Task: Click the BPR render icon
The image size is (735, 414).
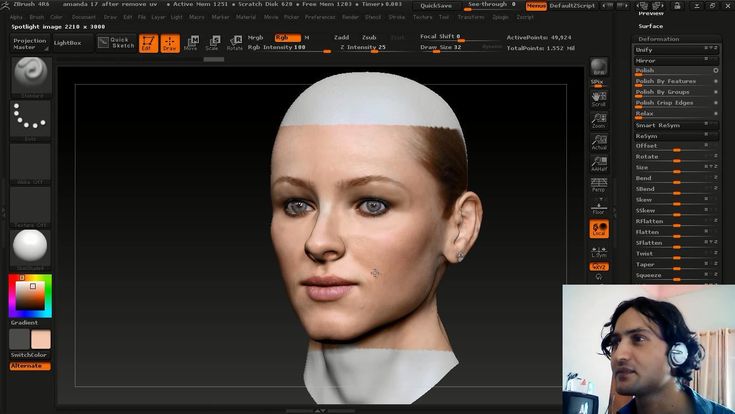Action: [x=599, y=67]
